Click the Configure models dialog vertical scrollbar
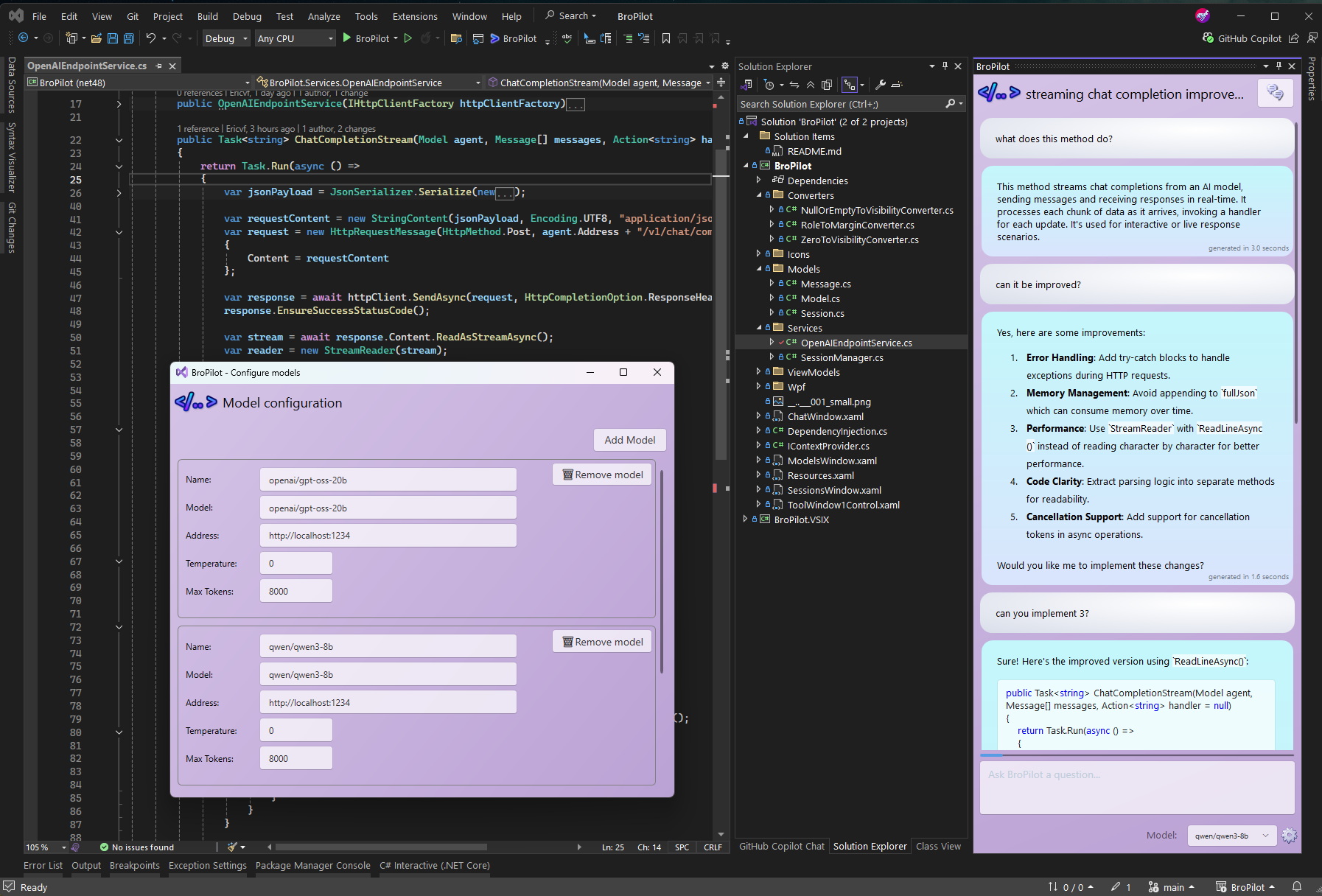Viewport: 1322px width, 896px height. point(662,571)
